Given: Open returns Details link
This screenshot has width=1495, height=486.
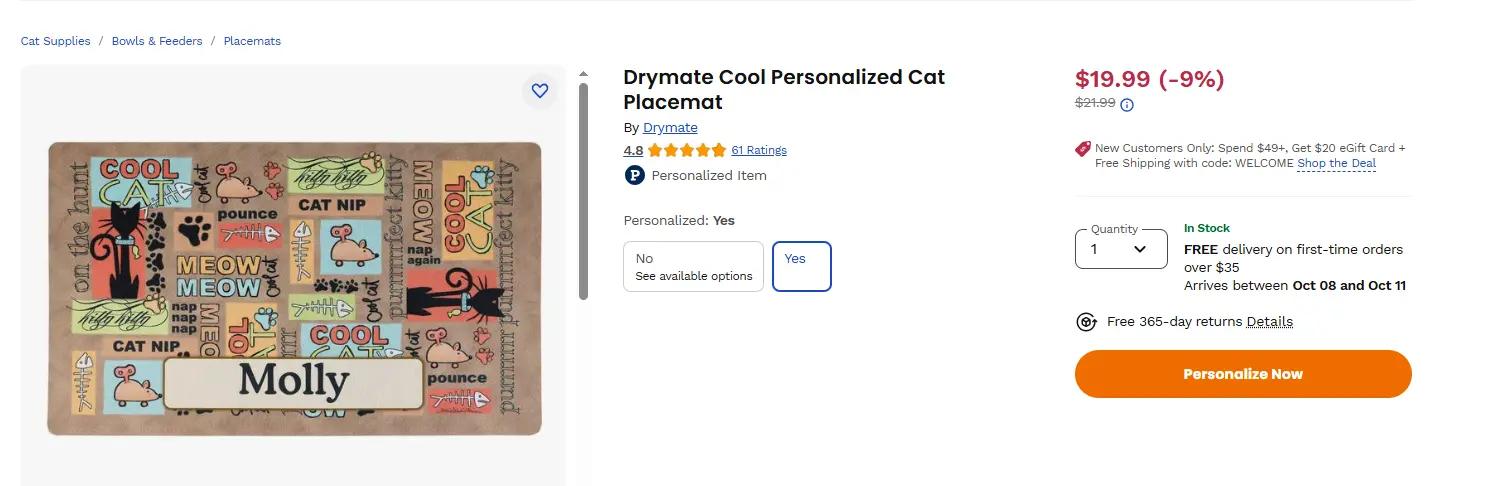Looking at the screenshot, I should 1269,322.
